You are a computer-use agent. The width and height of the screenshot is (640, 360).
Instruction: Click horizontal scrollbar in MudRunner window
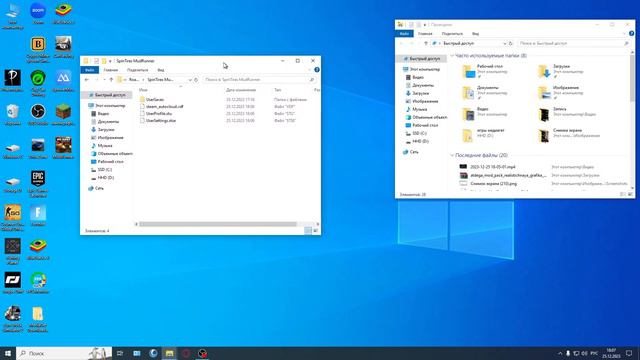[x=218, y=224]
